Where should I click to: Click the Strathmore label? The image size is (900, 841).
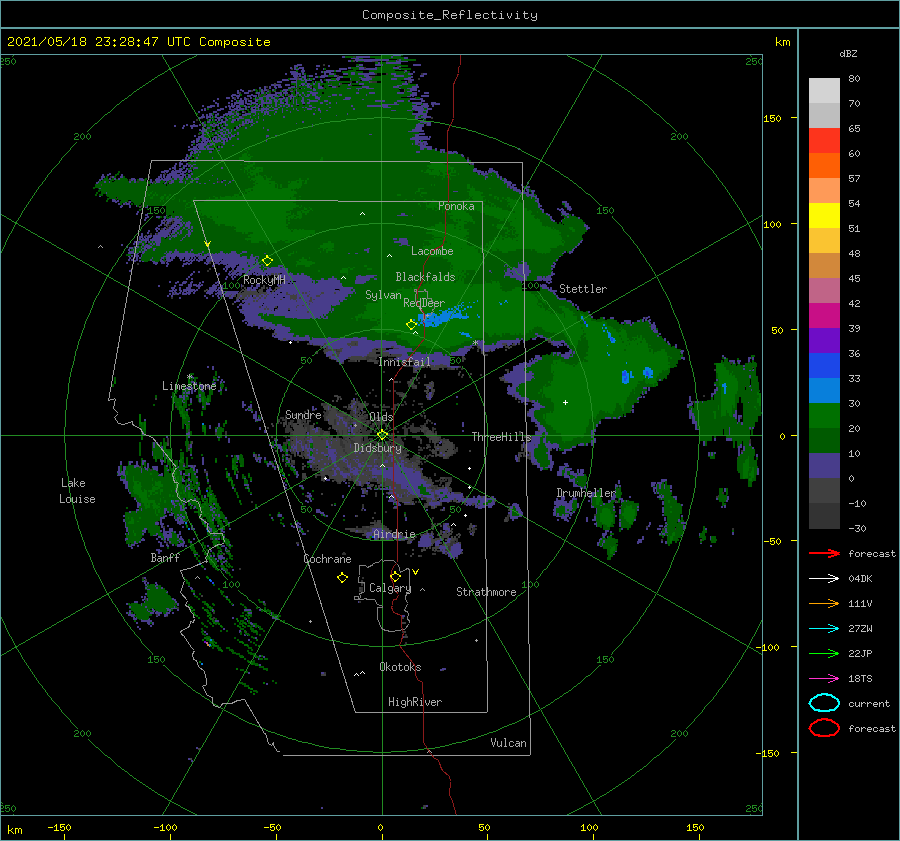[x=486, y=592]
